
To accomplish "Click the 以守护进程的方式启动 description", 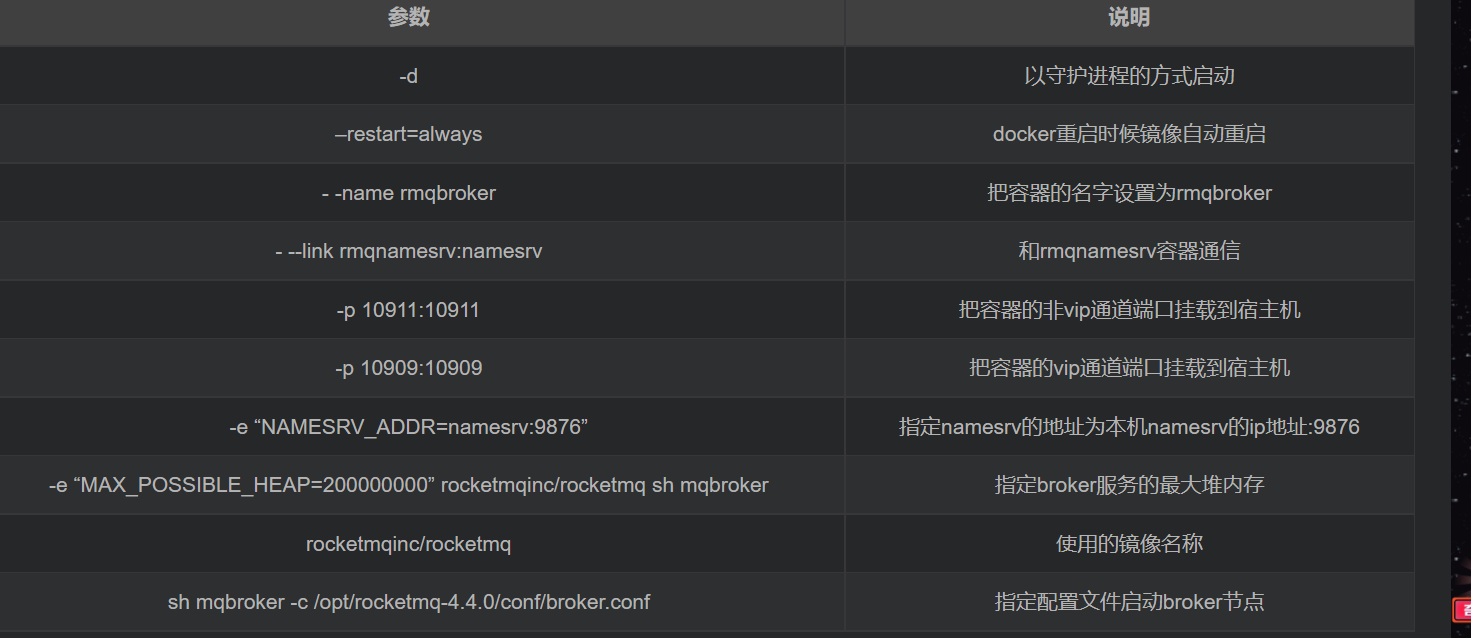I will [1129, 76].
